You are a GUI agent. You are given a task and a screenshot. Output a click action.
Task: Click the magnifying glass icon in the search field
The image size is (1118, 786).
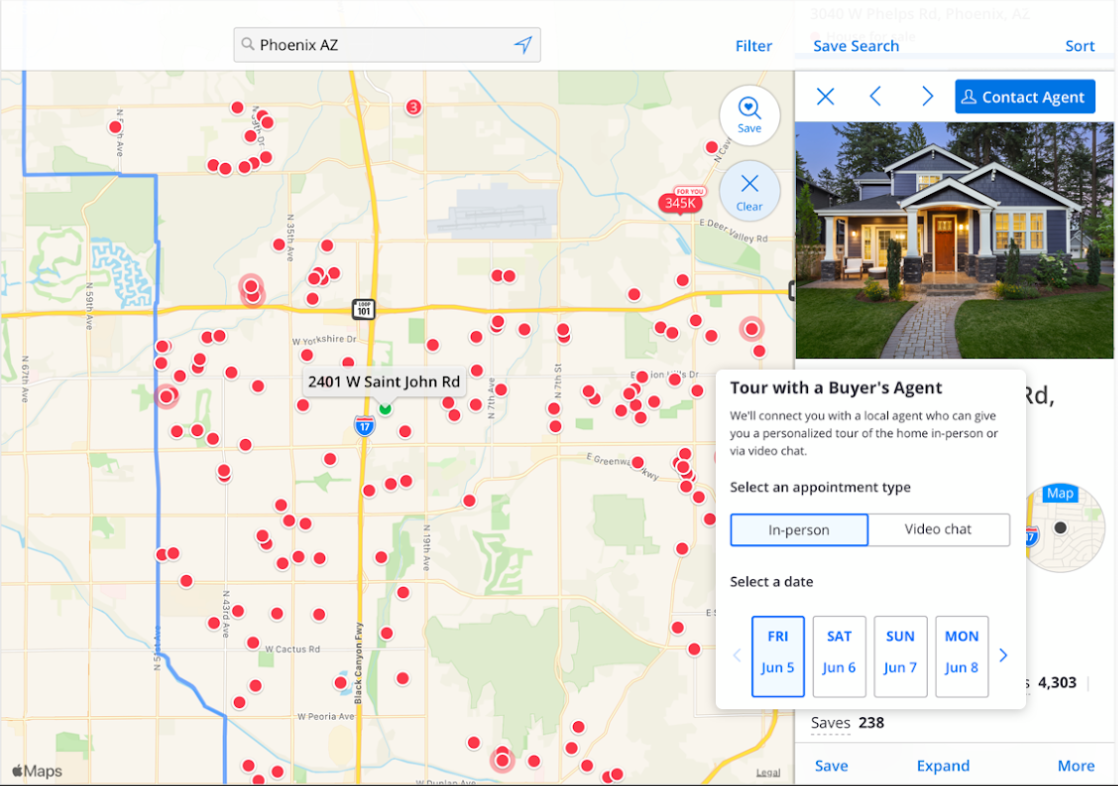click(x=247, y=44)
